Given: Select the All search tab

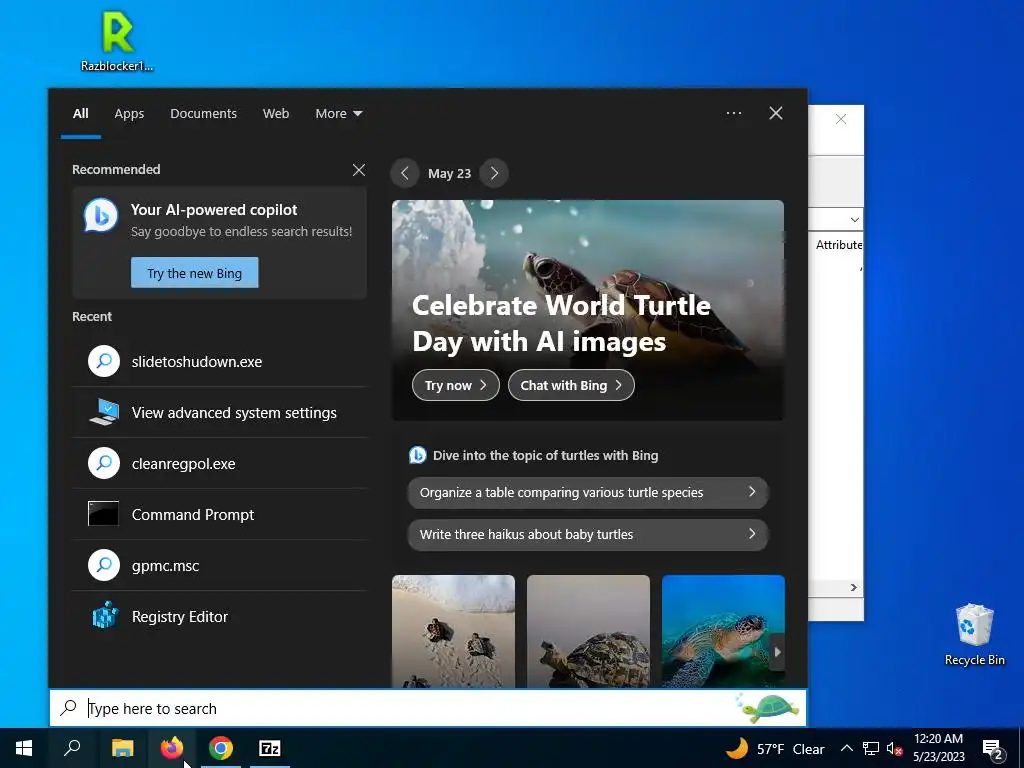Looking at the screenshot, I should (80, 114).
